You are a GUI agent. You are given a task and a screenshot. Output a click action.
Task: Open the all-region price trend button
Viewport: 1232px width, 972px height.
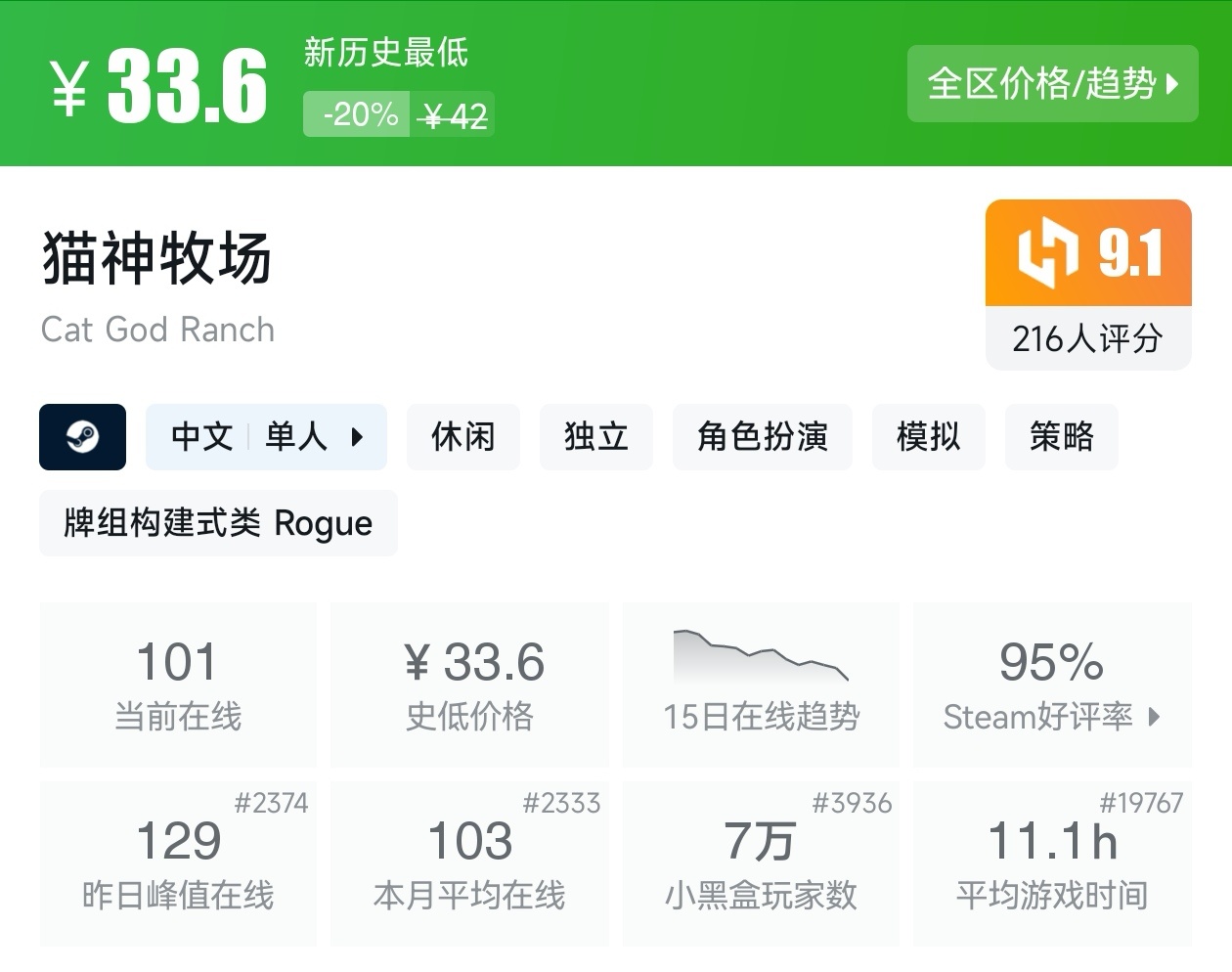pos(1052,84)
